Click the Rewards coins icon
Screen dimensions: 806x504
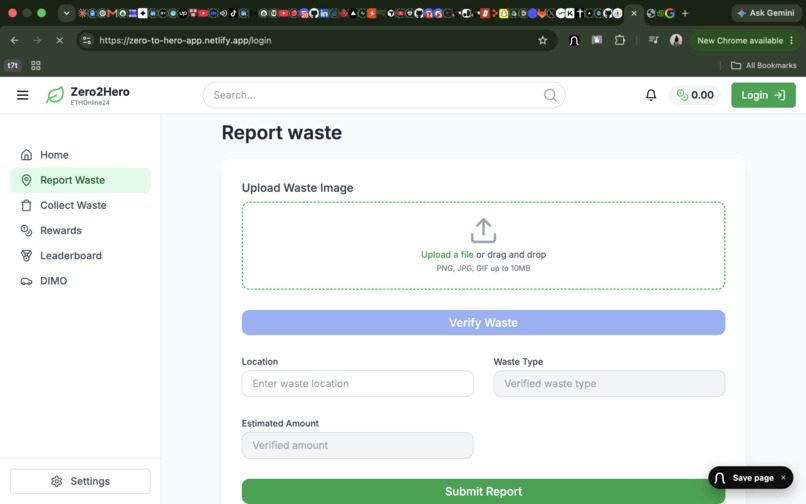coord(26,230)
